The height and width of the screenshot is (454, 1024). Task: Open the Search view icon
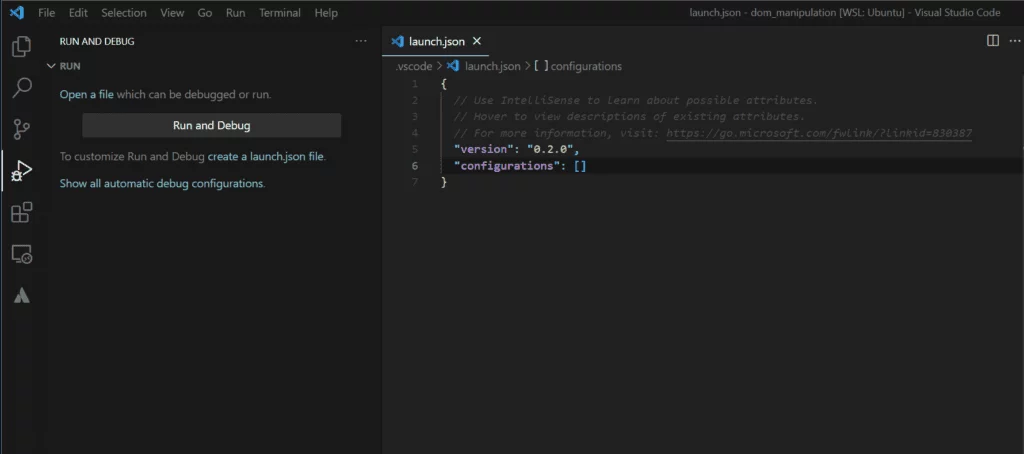click(x=22, y=88)
